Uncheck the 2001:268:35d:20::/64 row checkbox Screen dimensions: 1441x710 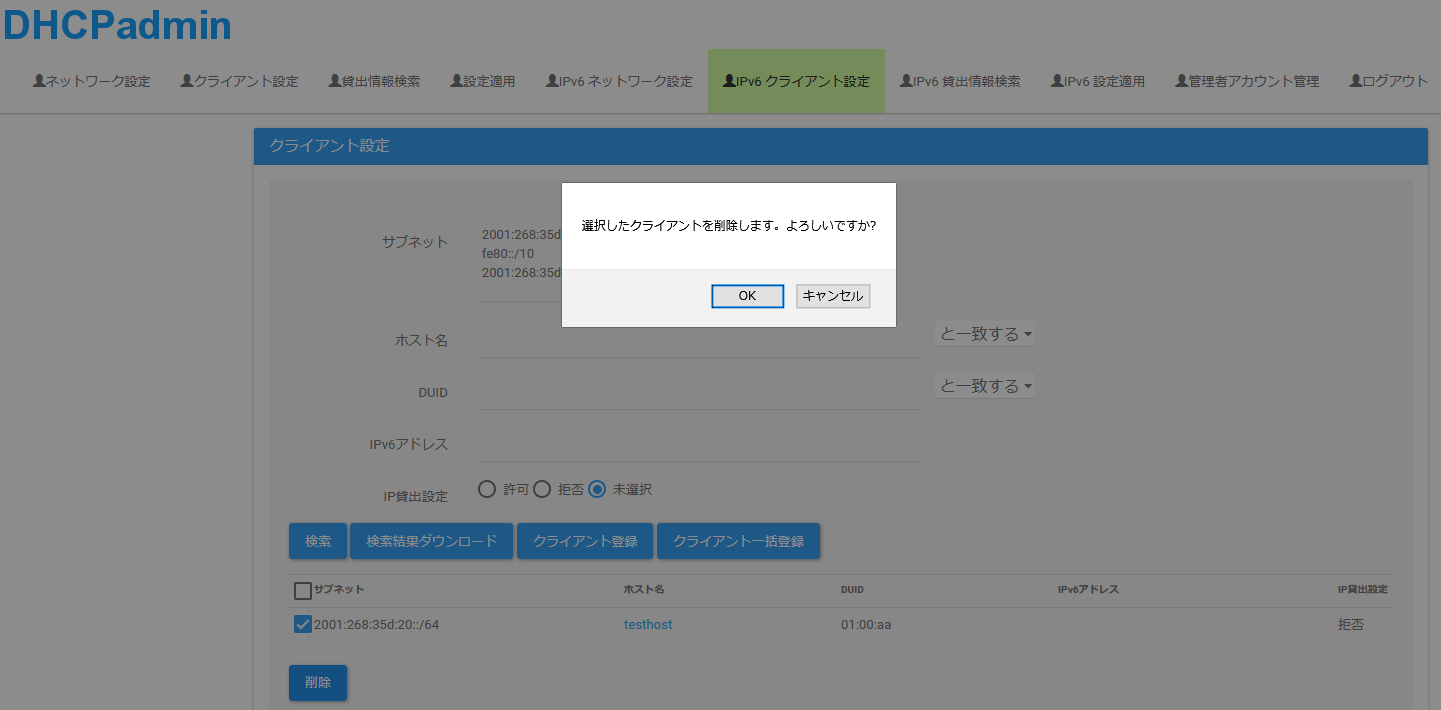tap(303, 624)
